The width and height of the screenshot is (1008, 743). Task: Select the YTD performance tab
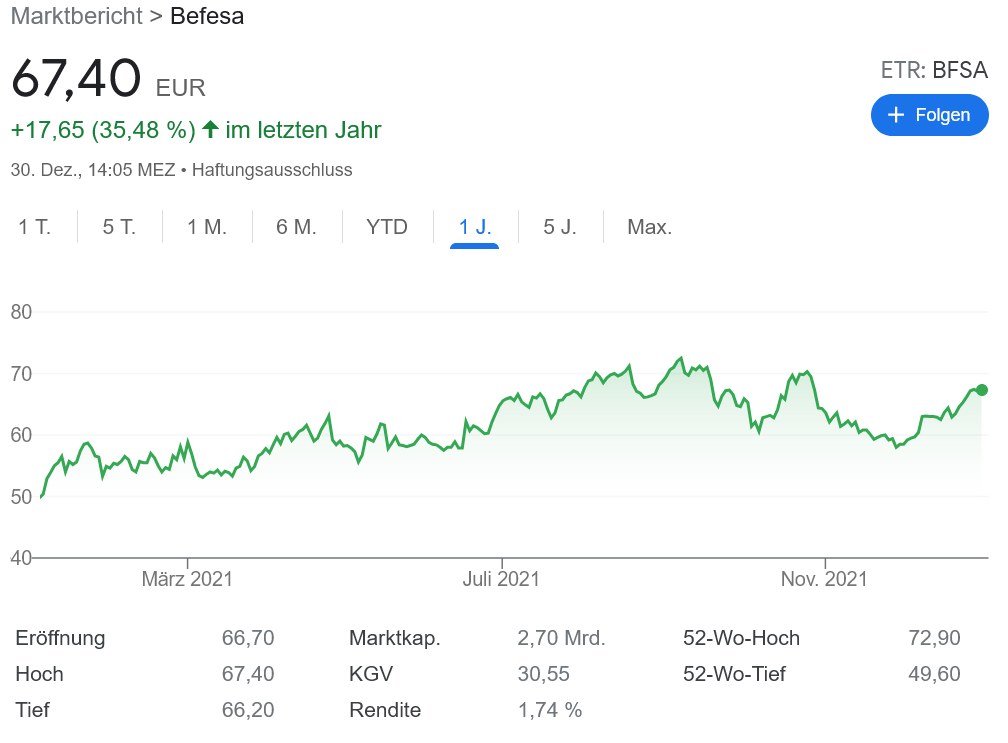386,227
